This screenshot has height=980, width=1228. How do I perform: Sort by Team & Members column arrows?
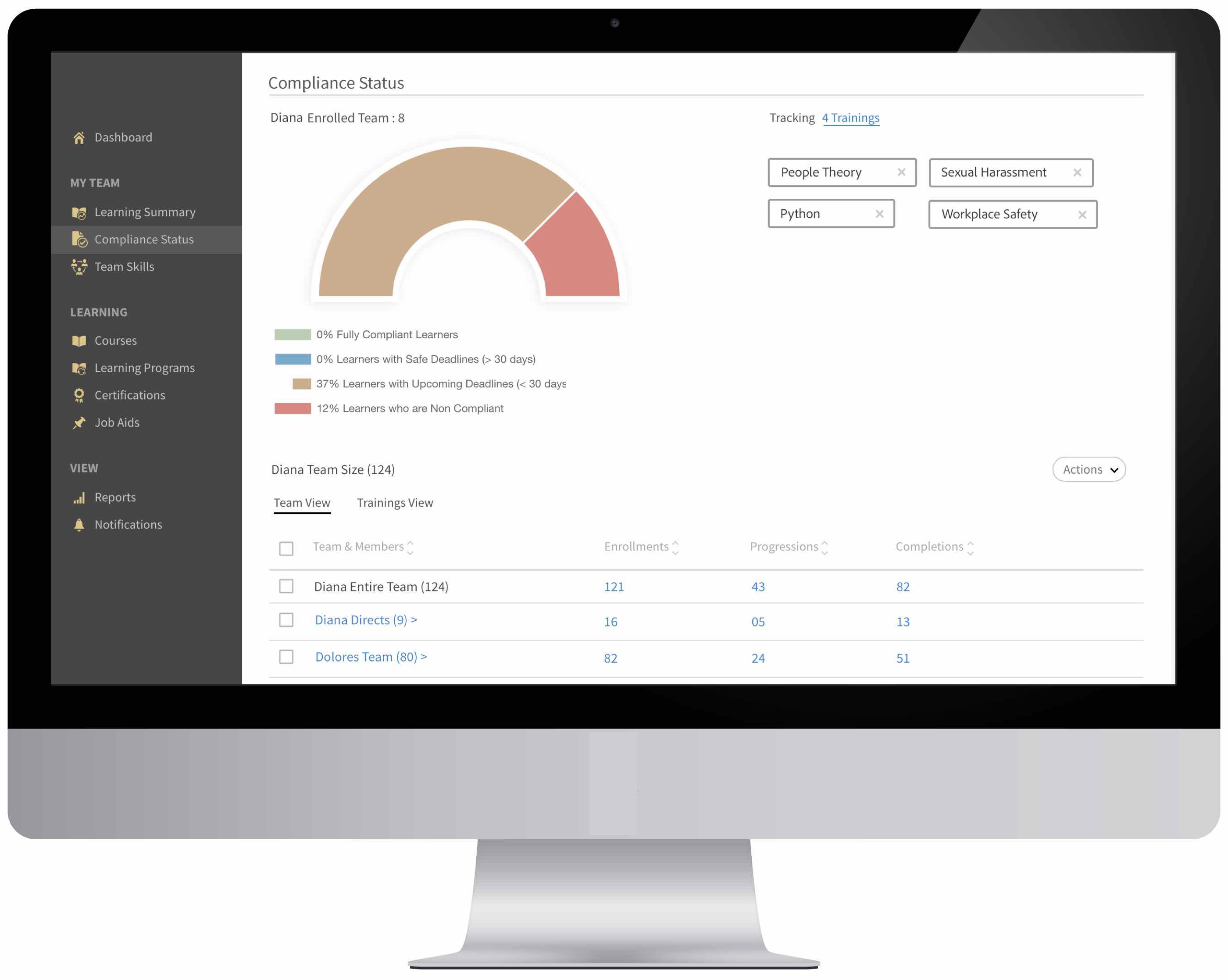point(410,547)
